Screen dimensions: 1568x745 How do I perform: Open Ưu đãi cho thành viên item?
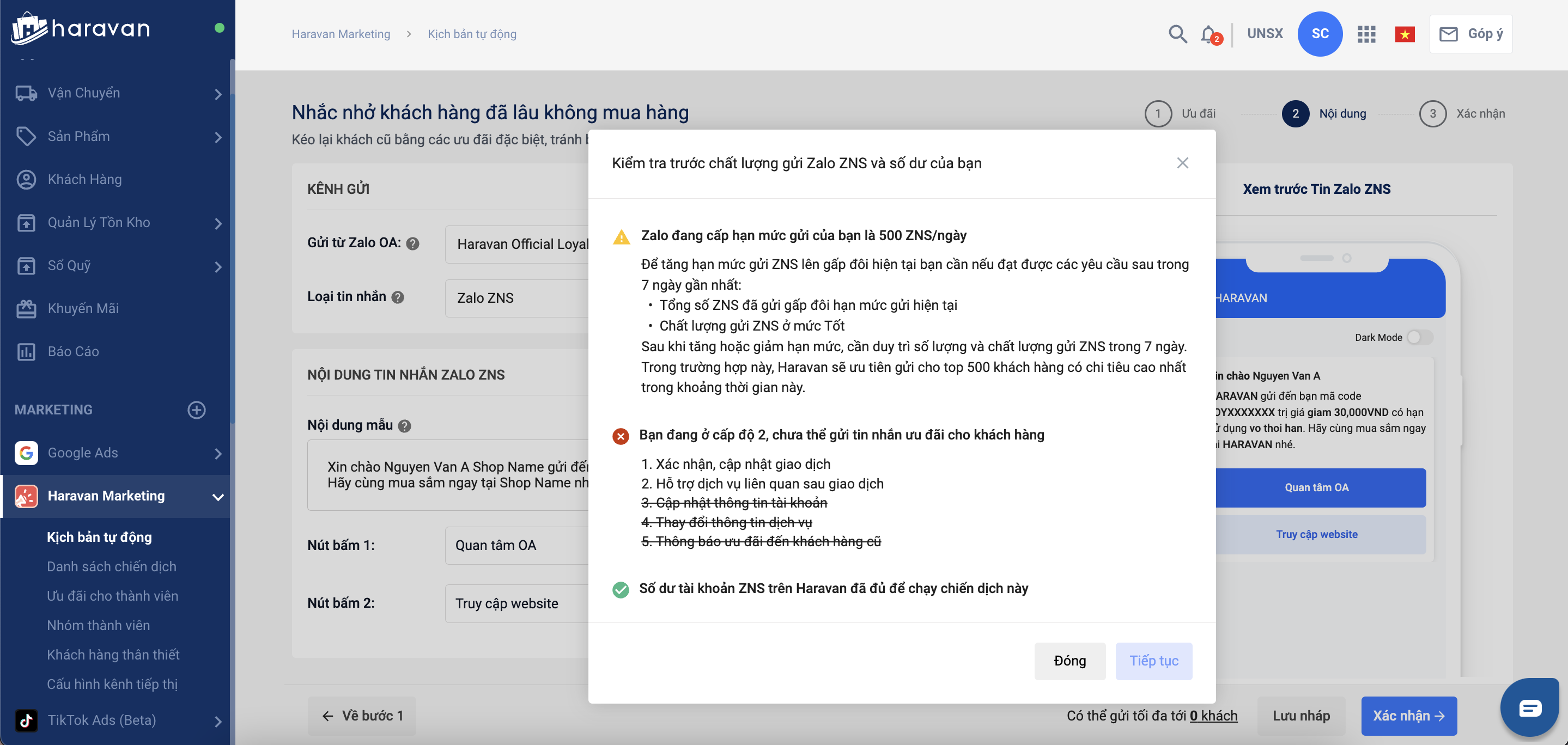(112, 595)
